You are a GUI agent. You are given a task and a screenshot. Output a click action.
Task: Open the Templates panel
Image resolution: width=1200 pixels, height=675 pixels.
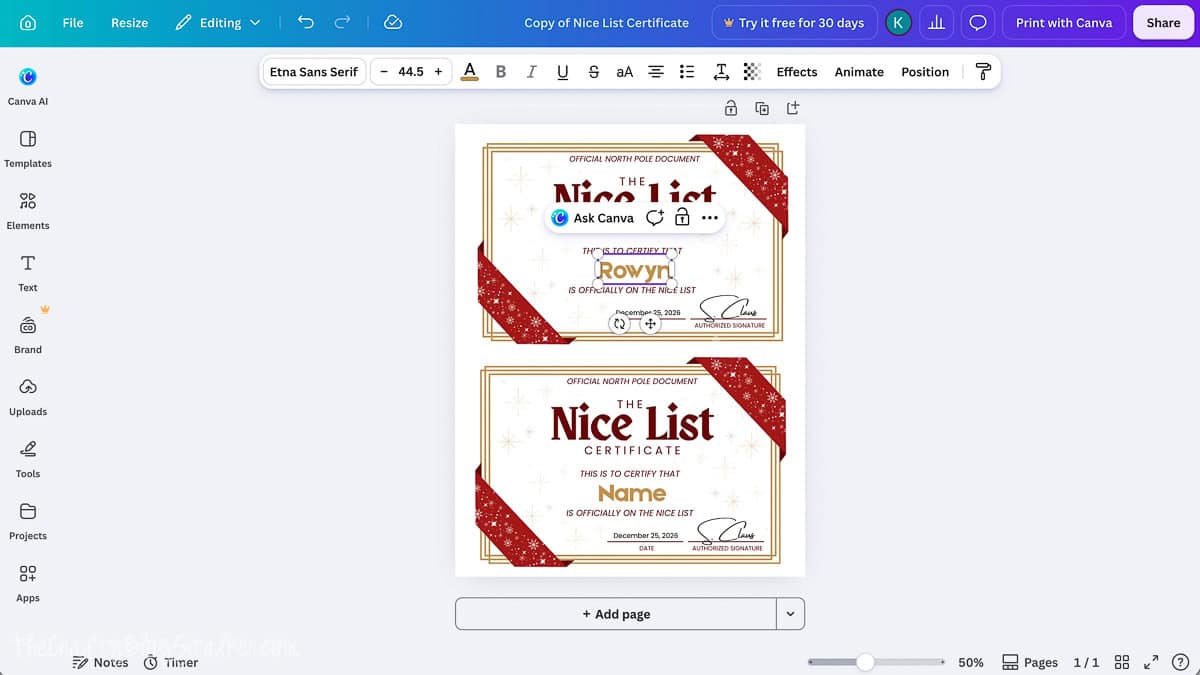pyautogui.click(x=28, y=148)
